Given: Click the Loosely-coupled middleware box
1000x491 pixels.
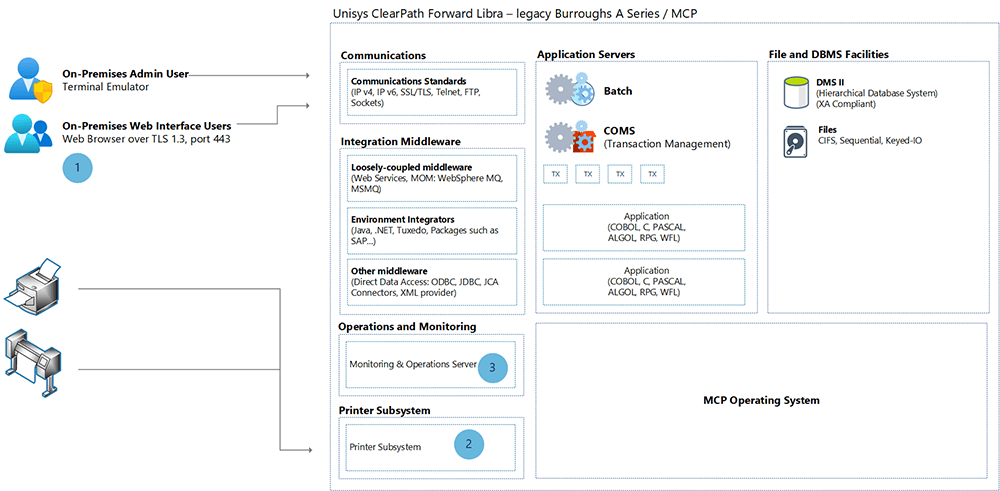Looking at the screenshot, I should click(432, 179).
